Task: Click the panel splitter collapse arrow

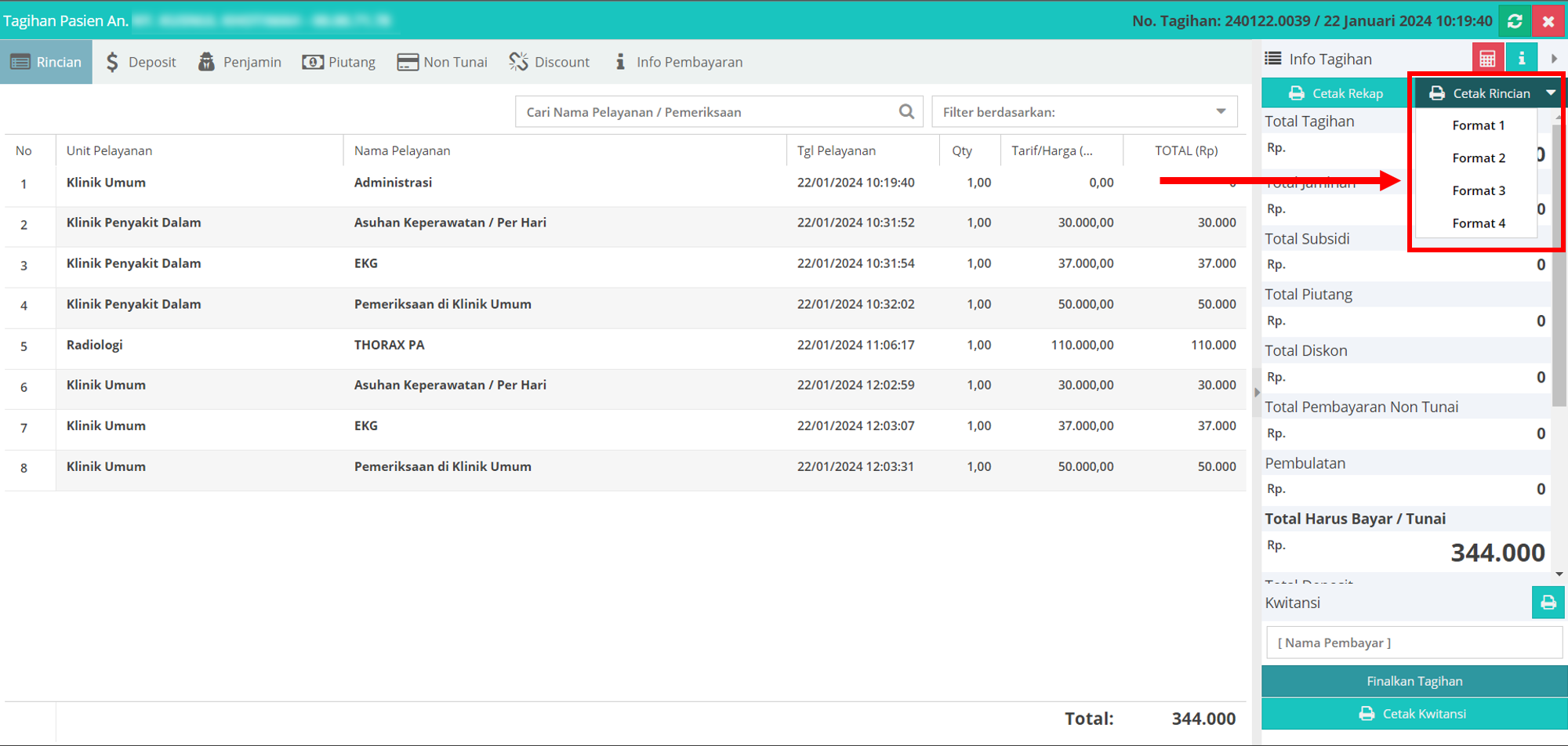Action: 1257,393
